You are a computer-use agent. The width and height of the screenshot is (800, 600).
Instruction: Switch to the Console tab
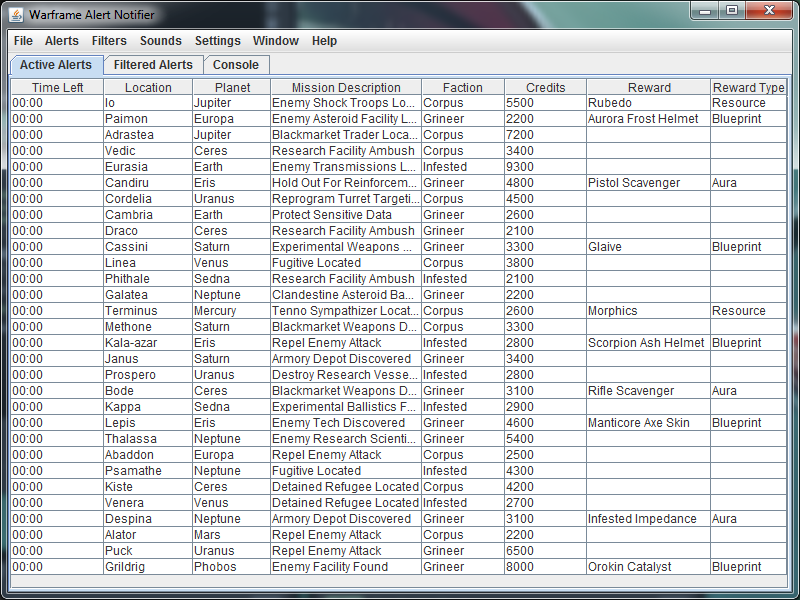click(236, 65)
